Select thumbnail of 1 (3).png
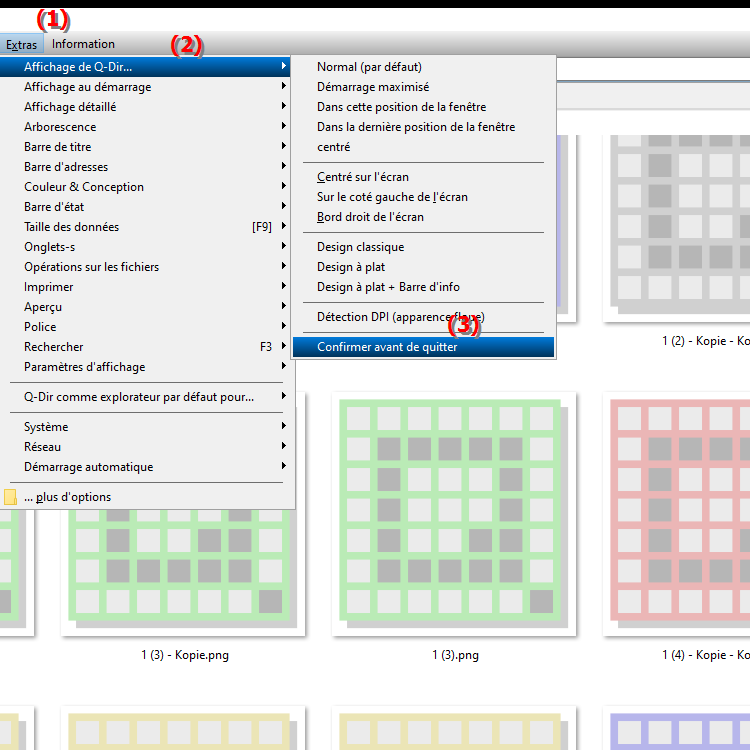The image size is (750, 750). click(x=454, y=514)
